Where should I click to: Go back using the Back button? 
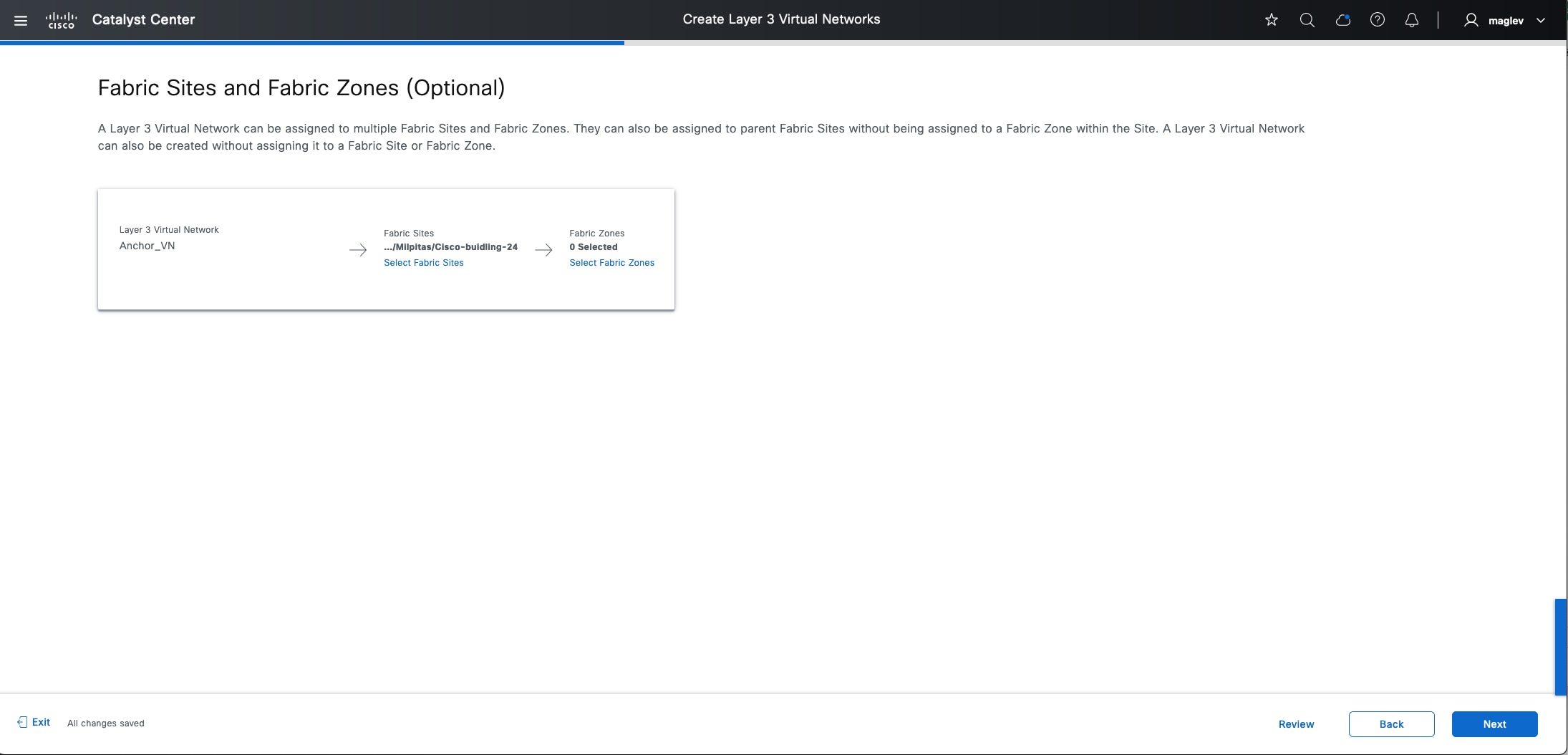[1390, 723]
